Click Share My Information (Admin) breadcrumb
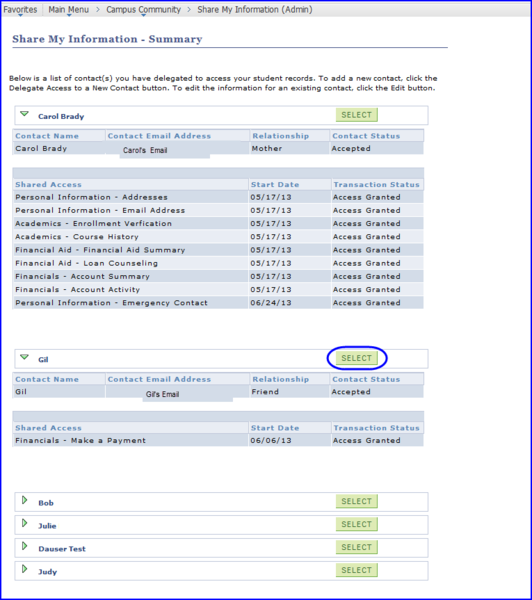Viewport: 532px width, 600px height. pos(255,10)
